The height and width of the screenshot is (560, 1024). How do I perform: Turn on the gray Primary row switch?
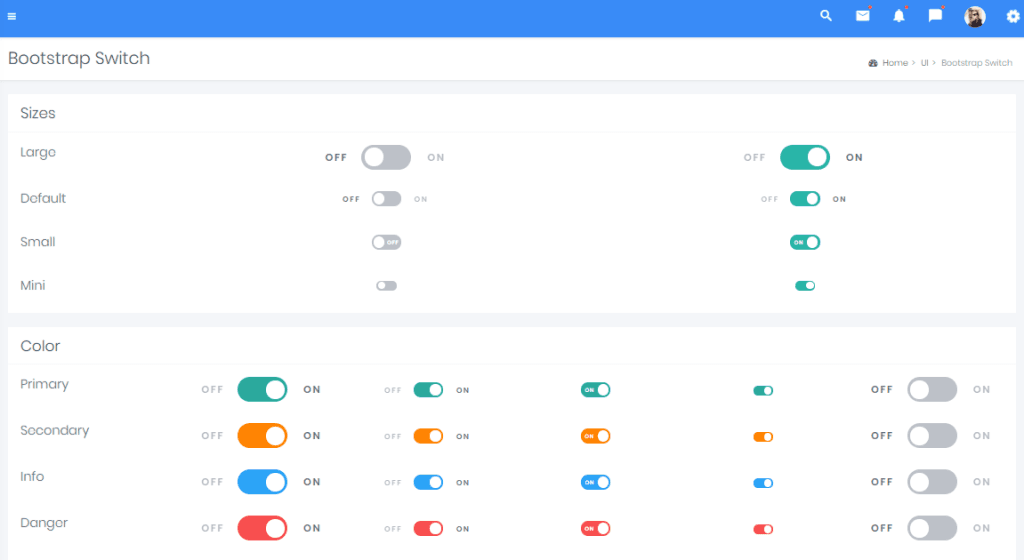pyautogui.click(x=932, y=389)
